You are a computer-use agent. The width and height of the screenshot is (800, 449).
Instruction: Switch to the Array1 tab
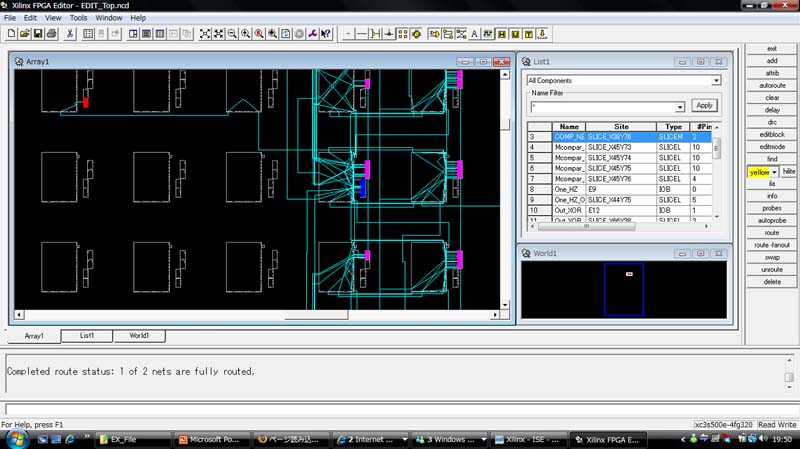coord(34,336)
